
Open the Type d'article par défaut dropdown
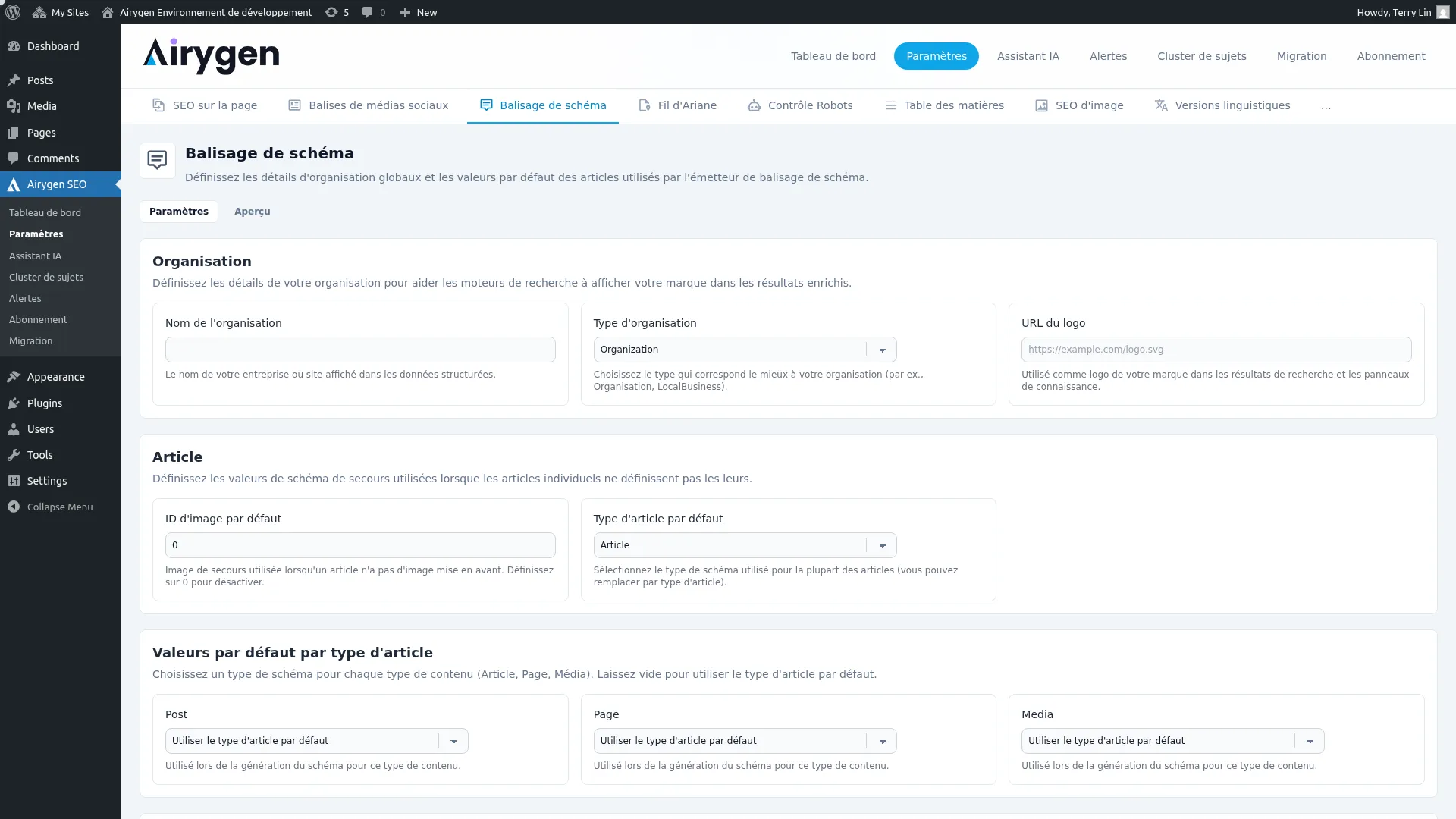click(745, 545)
